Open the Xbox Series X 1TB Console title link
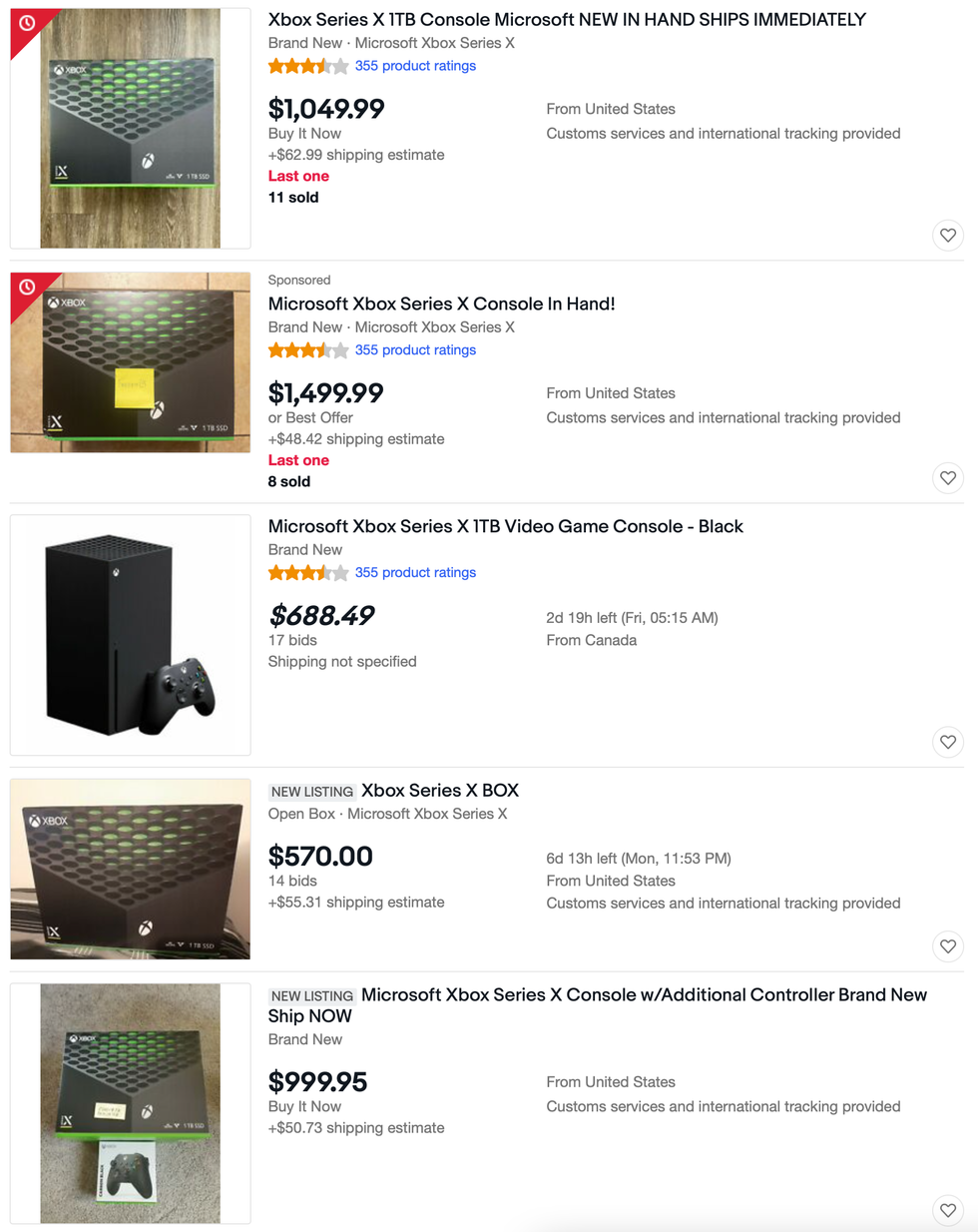 (566, 18)
